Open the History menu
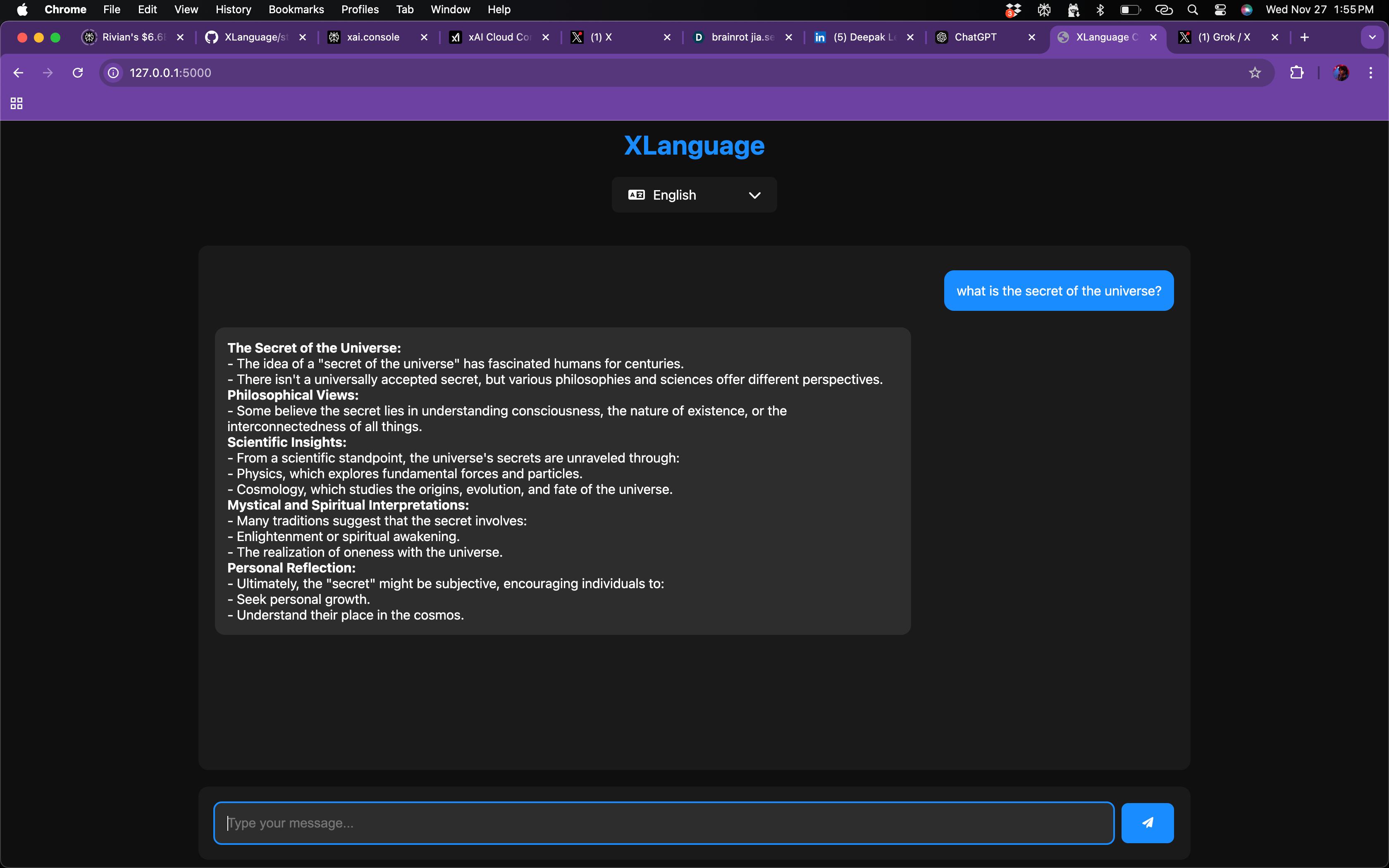Viewport: 1389px width, 868px height. pos(232,10)
